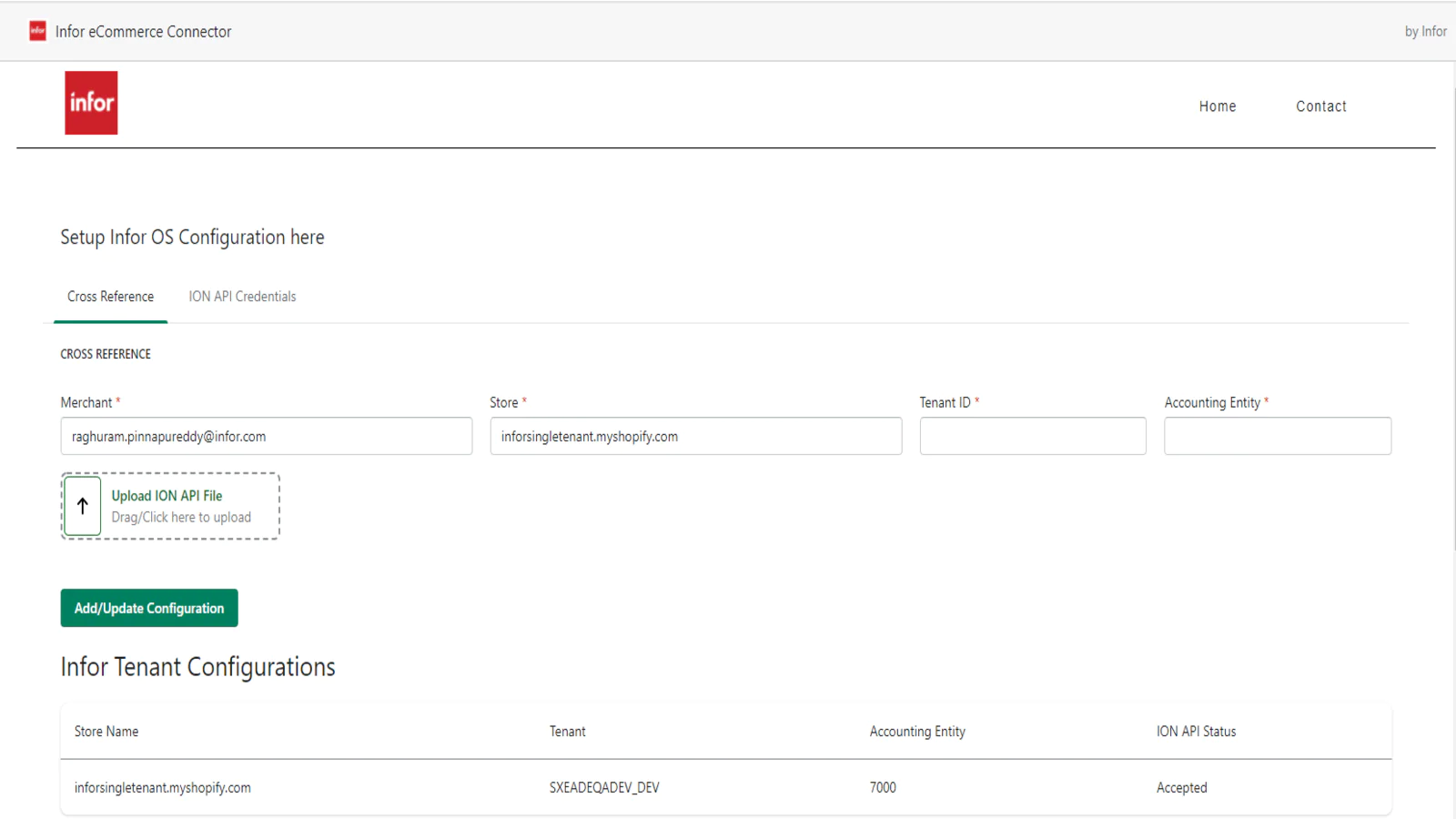Click the red Infor logo

click(91, 103)
